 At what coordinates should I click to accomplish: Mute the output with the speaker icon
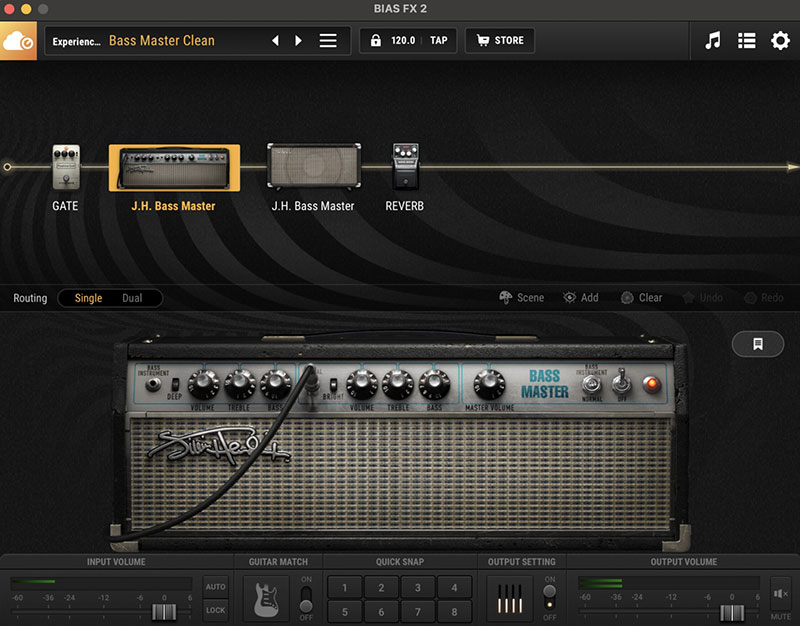coord(781,594)
